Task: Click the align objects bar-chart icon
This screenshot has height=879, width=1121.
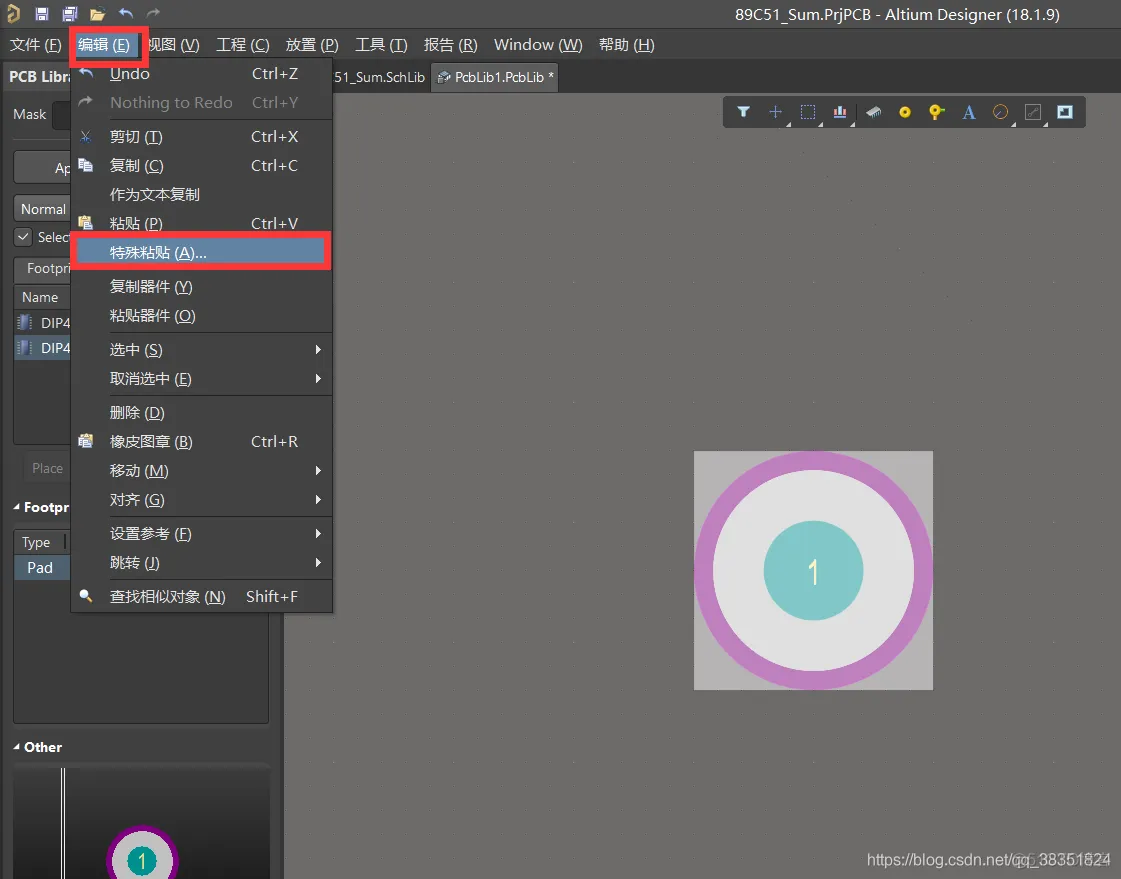Action: [840, 111]
